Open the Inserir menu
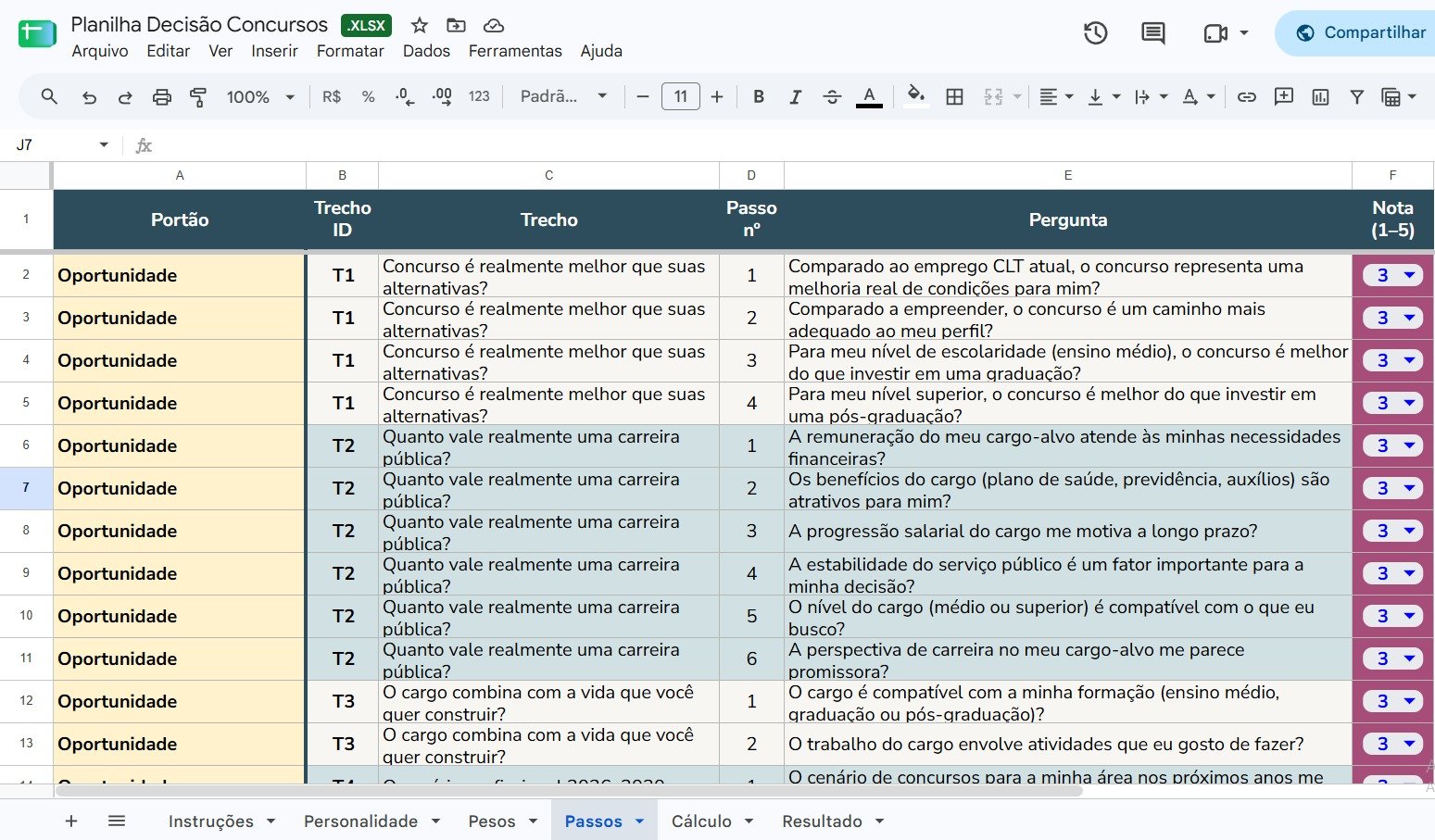1435x840 pixels. click(274, 51)
